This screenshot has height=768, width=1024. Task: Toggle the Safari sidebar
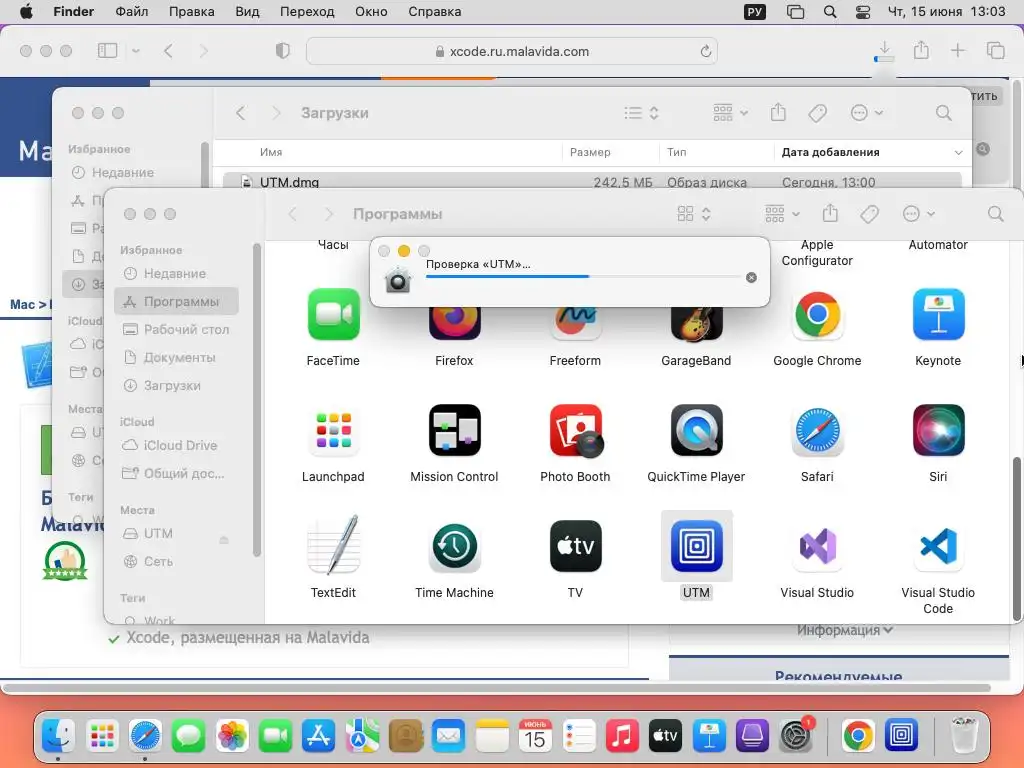tap(107, 50)
